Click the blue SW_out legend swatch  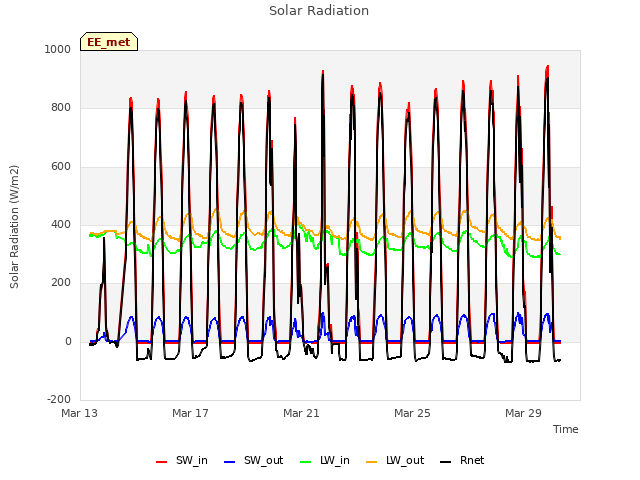230,462
